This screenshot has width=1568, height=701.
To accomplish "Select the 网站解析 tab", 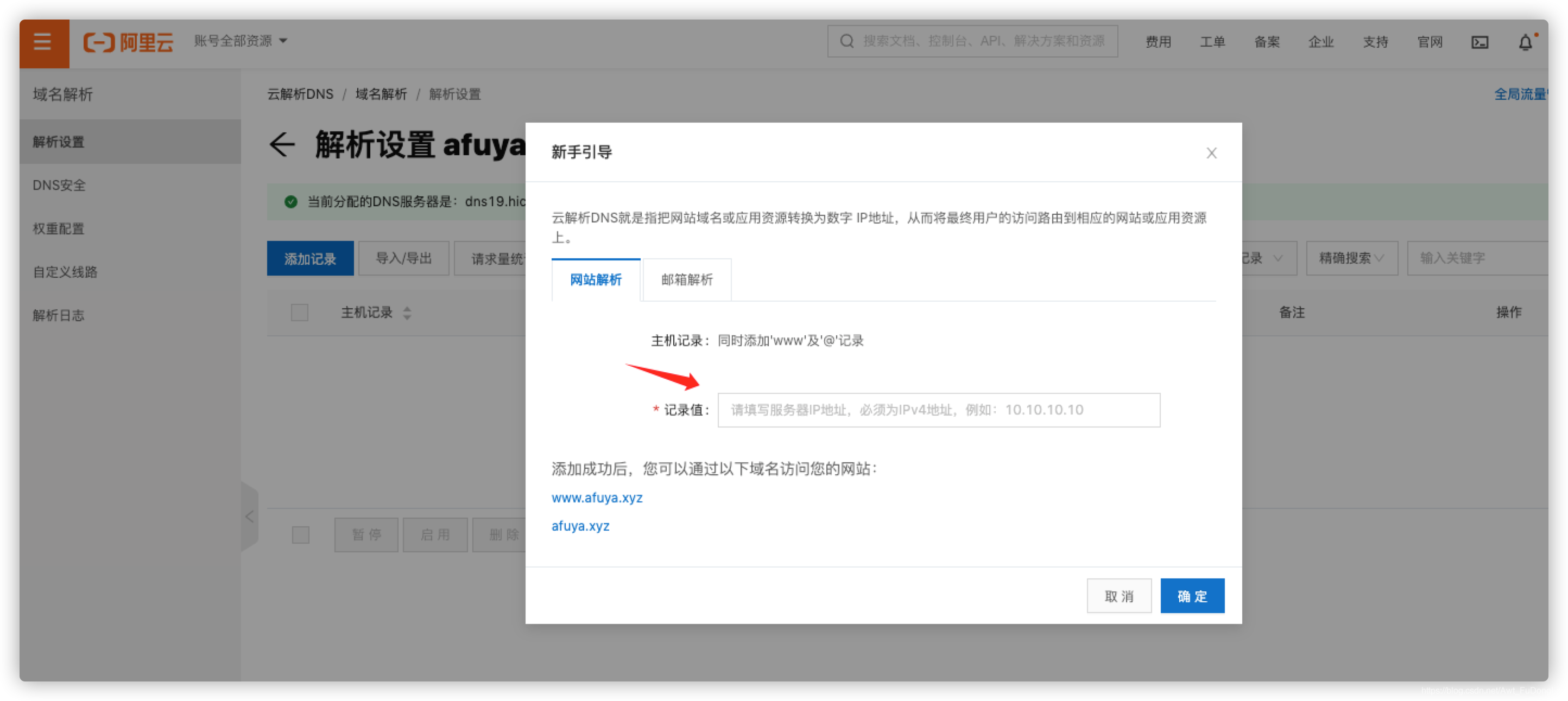I will [595, 280].
